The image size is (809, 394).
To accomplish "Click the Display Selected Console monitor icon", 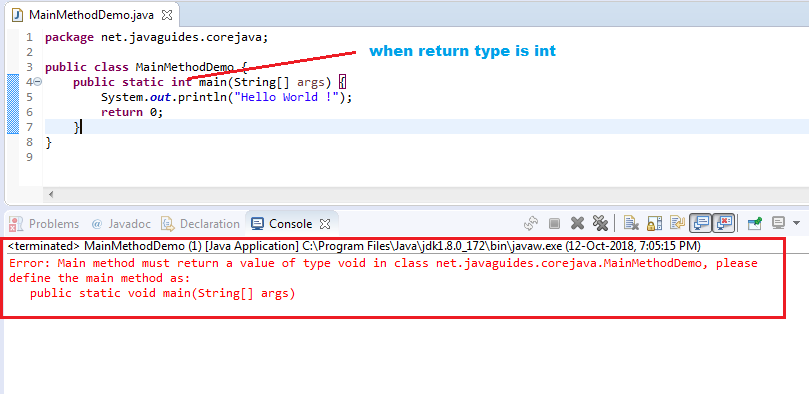I will tap(778, 223).
